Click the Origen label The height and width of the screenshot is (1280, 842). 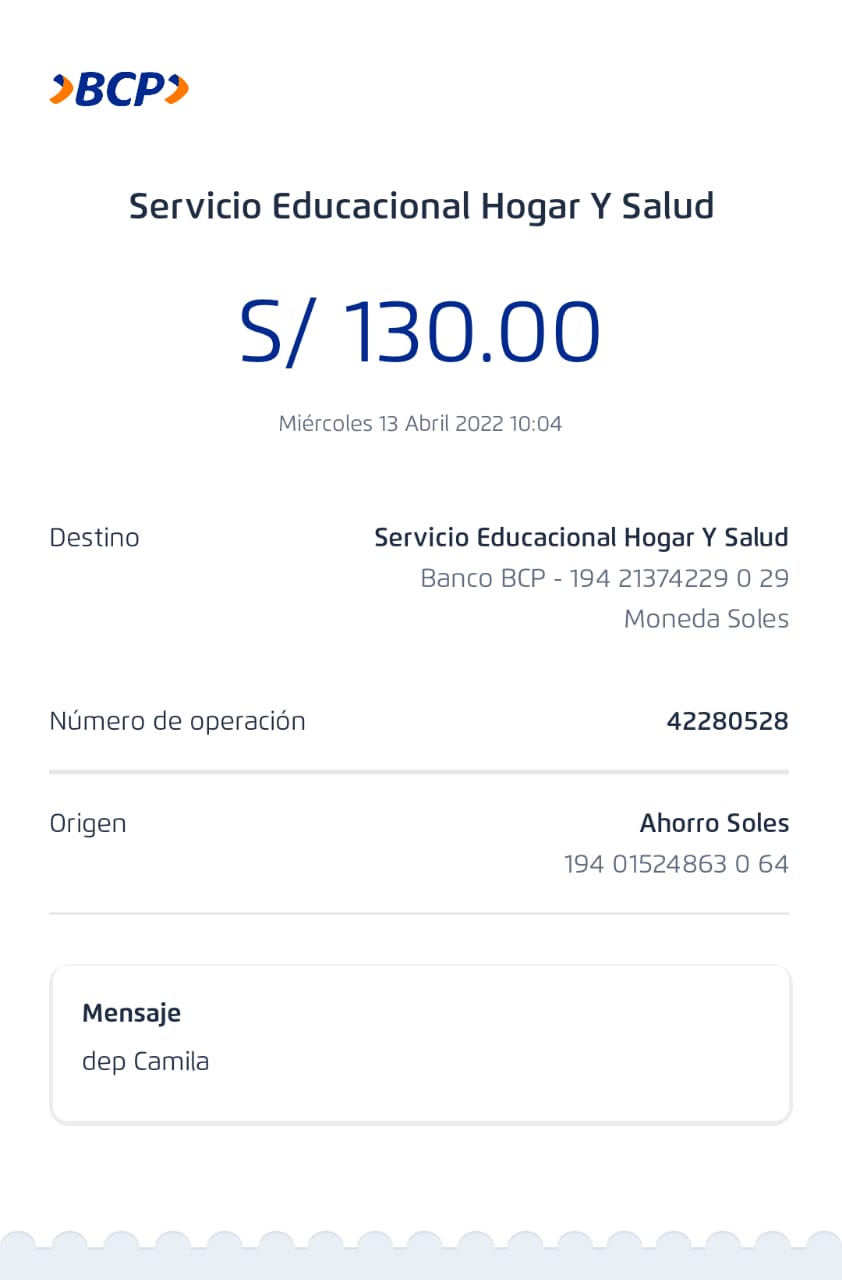pos(88,824)
